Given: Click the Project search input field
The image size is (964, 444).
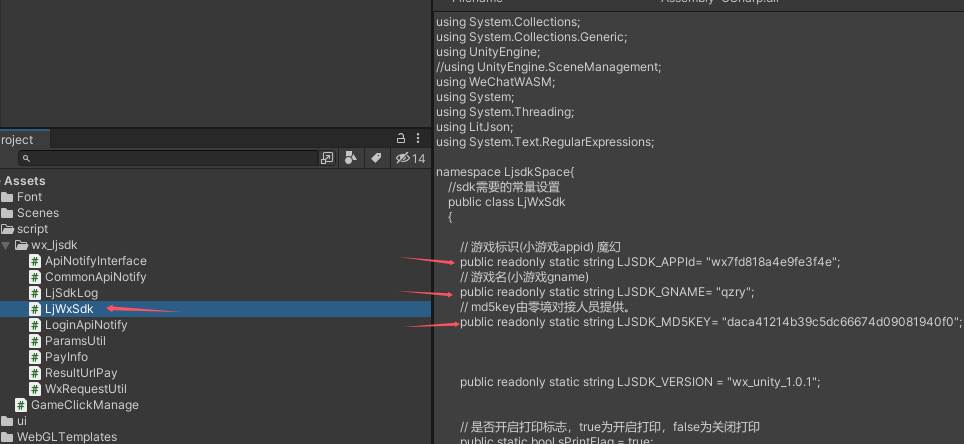Looking at the screenshot, I should 170,158.
